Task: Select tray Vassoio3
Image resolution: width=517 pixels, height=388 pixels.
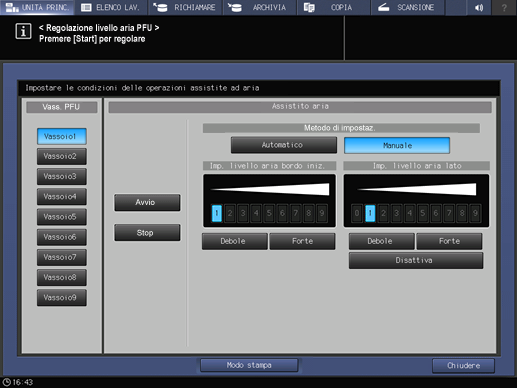Action: (x=62, y=176)
